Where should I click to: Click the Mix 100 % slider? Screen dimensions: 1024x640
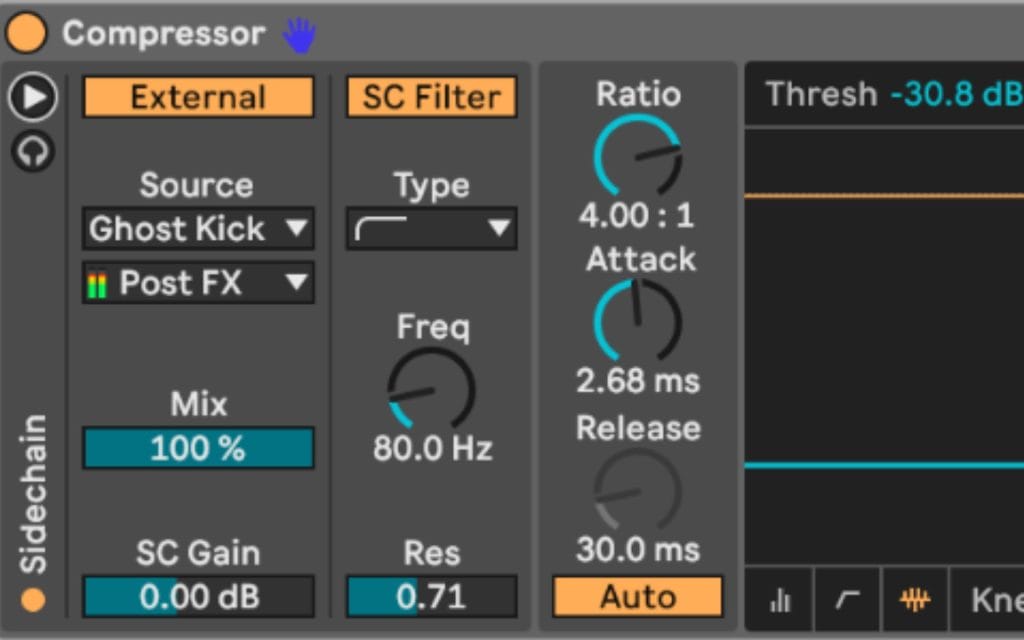pyautogui.click(x=198, y=448)
